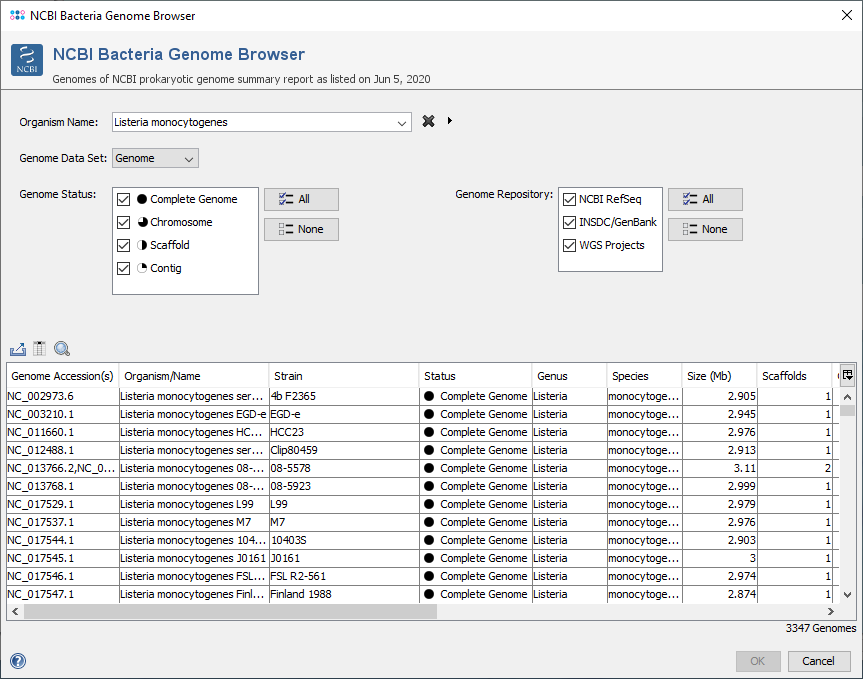Click the export table icon above the table

click(18, 349)
